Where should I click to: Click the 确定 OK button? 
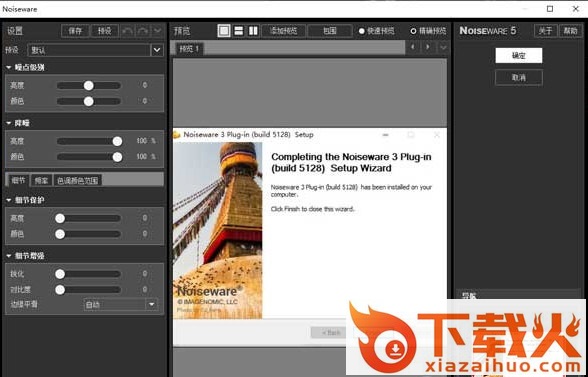[519, 56]
